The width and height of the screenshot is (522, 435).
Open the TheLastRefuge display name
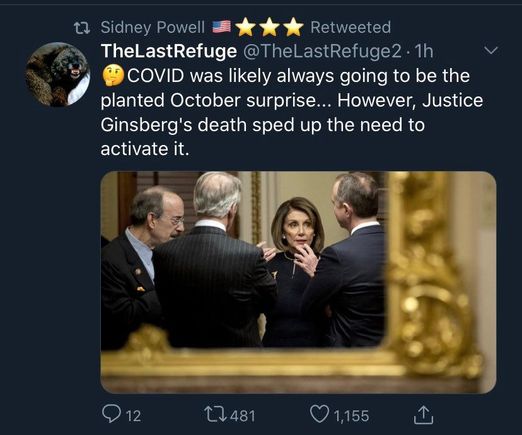169,51
